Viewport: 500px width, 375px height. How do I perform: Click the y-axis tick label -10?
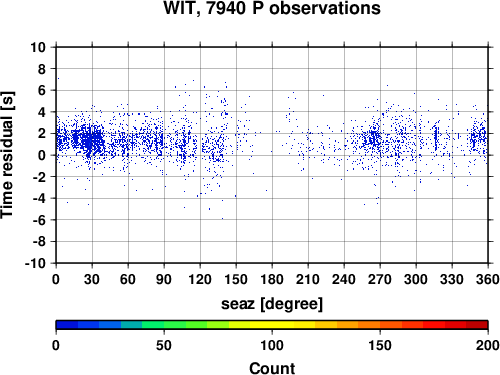[35, 263]
